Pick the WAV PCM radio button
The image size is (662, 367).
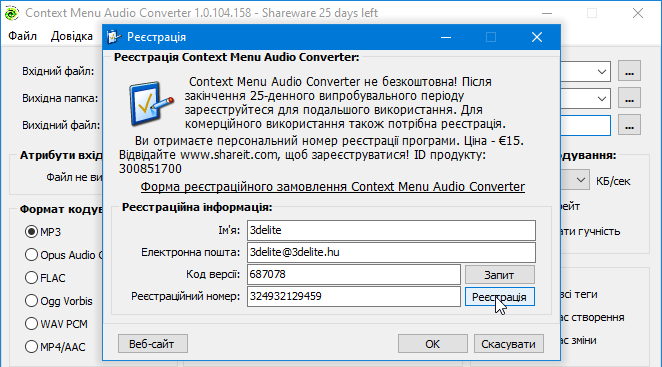(x=31, y=324)
